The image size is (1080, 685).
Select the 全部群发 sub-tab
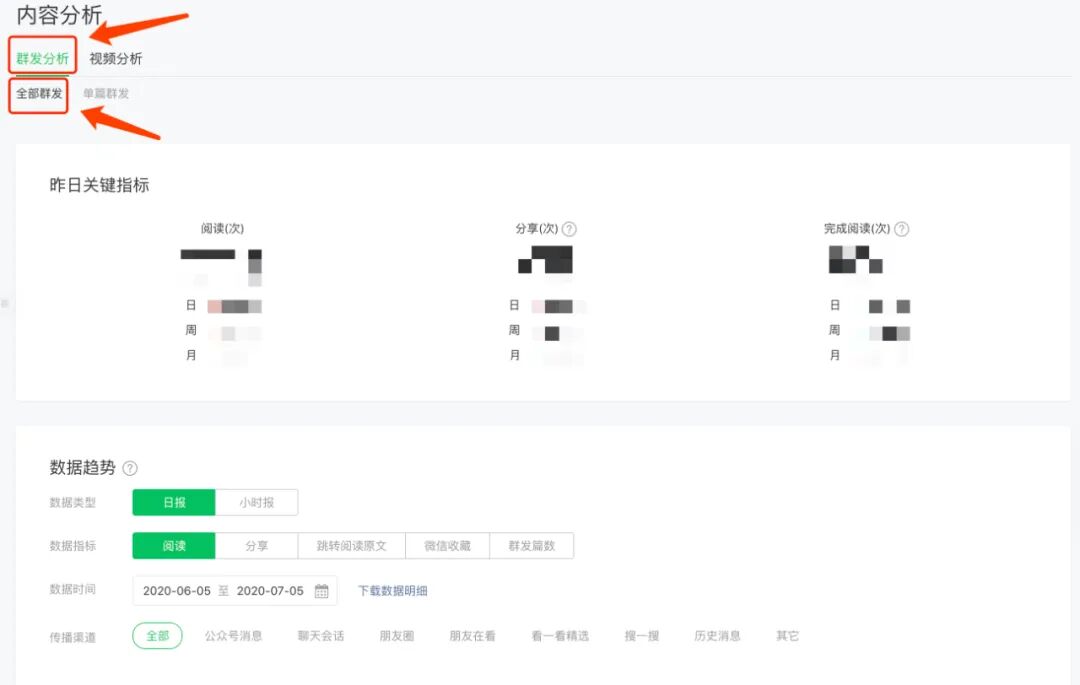pyautogui.click(x=39, y=94)
